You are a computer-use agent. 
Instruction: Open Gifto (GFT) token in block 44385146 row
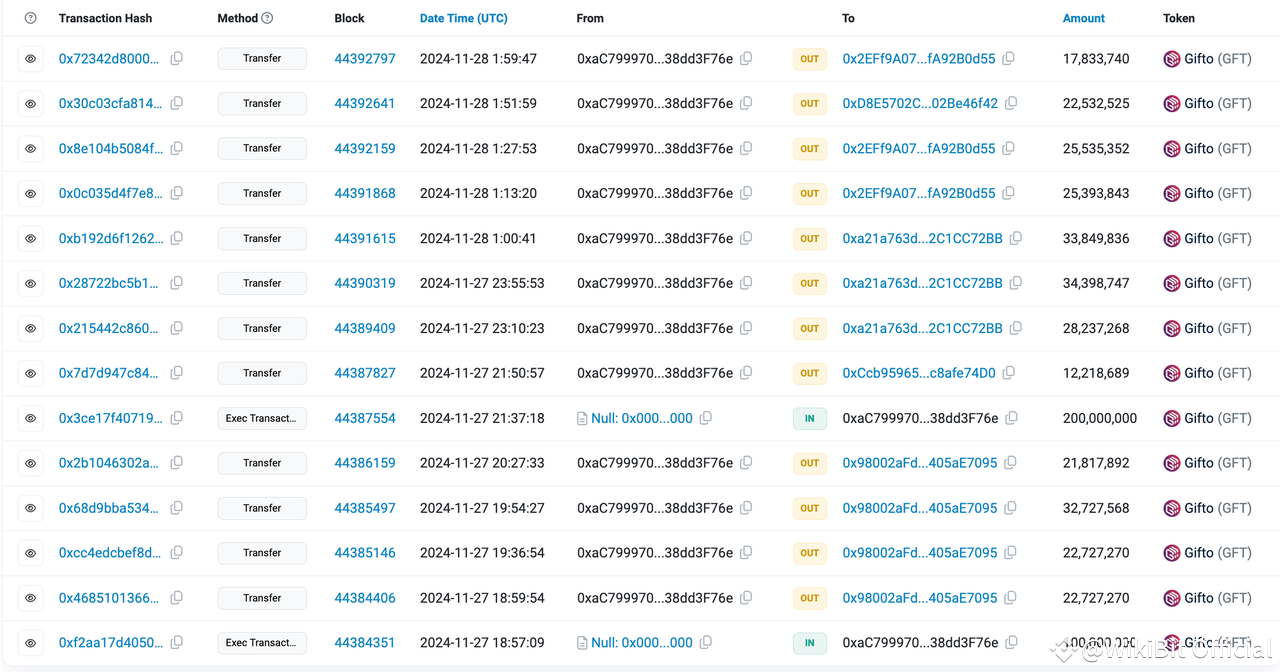(x=1218, y=553)
